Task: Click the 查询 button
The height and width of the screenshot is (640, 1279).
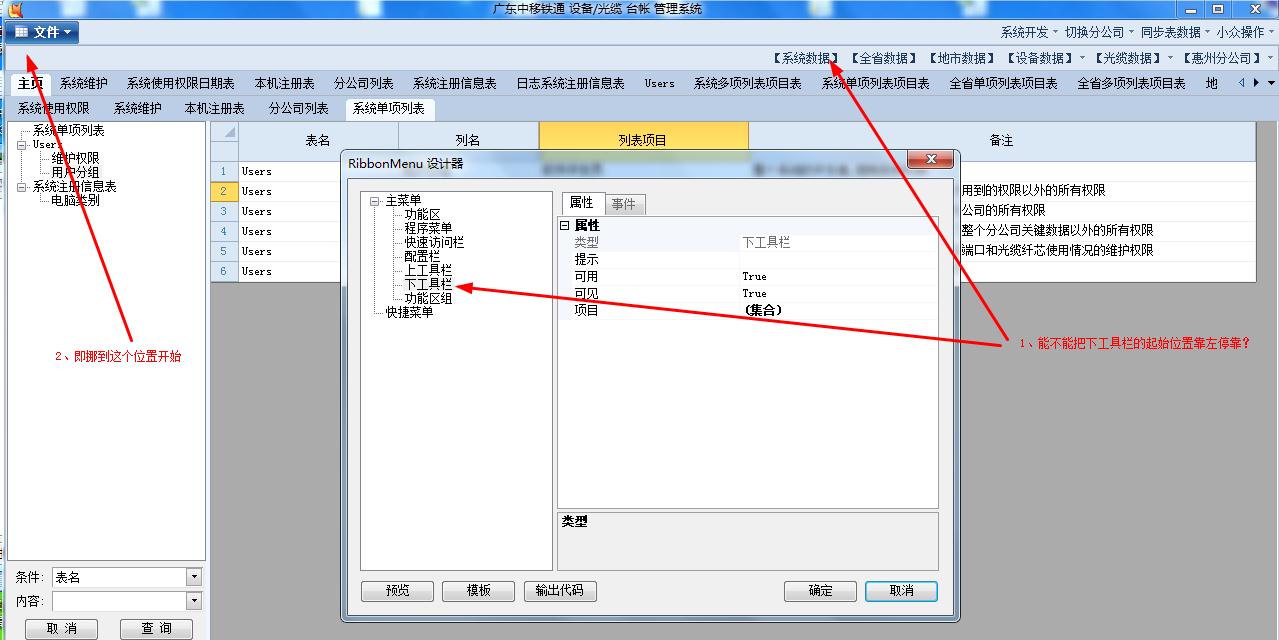Action: [x=155, y=628]
